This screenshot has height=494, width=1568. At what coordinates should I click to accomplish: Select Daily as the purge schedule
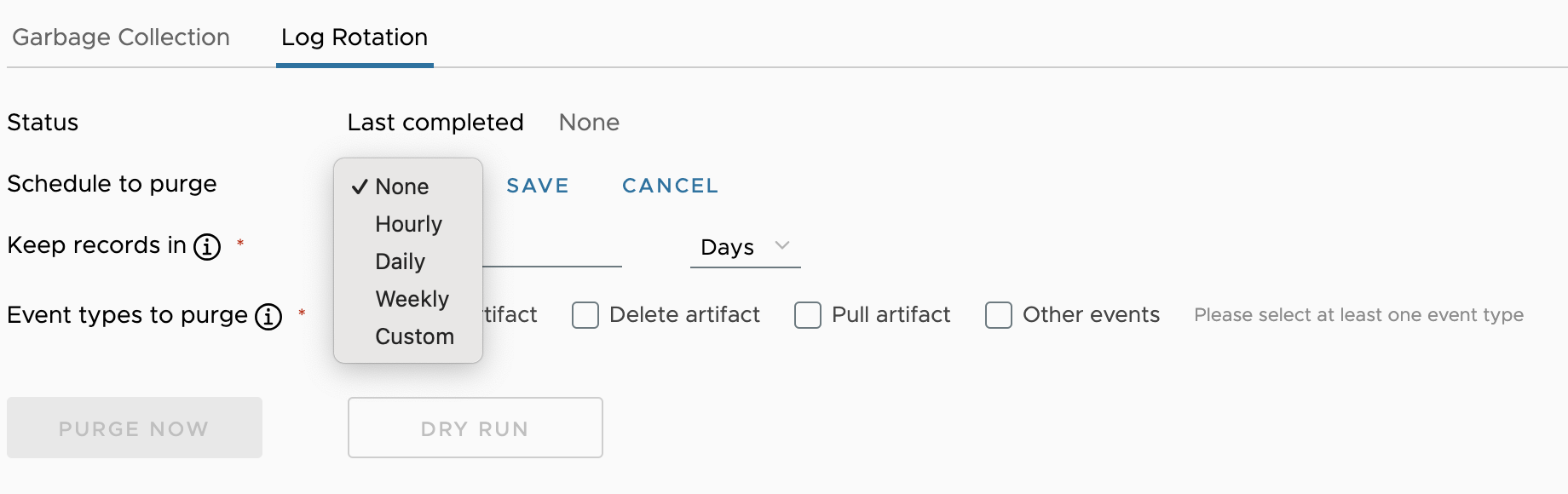click(400, 261)
